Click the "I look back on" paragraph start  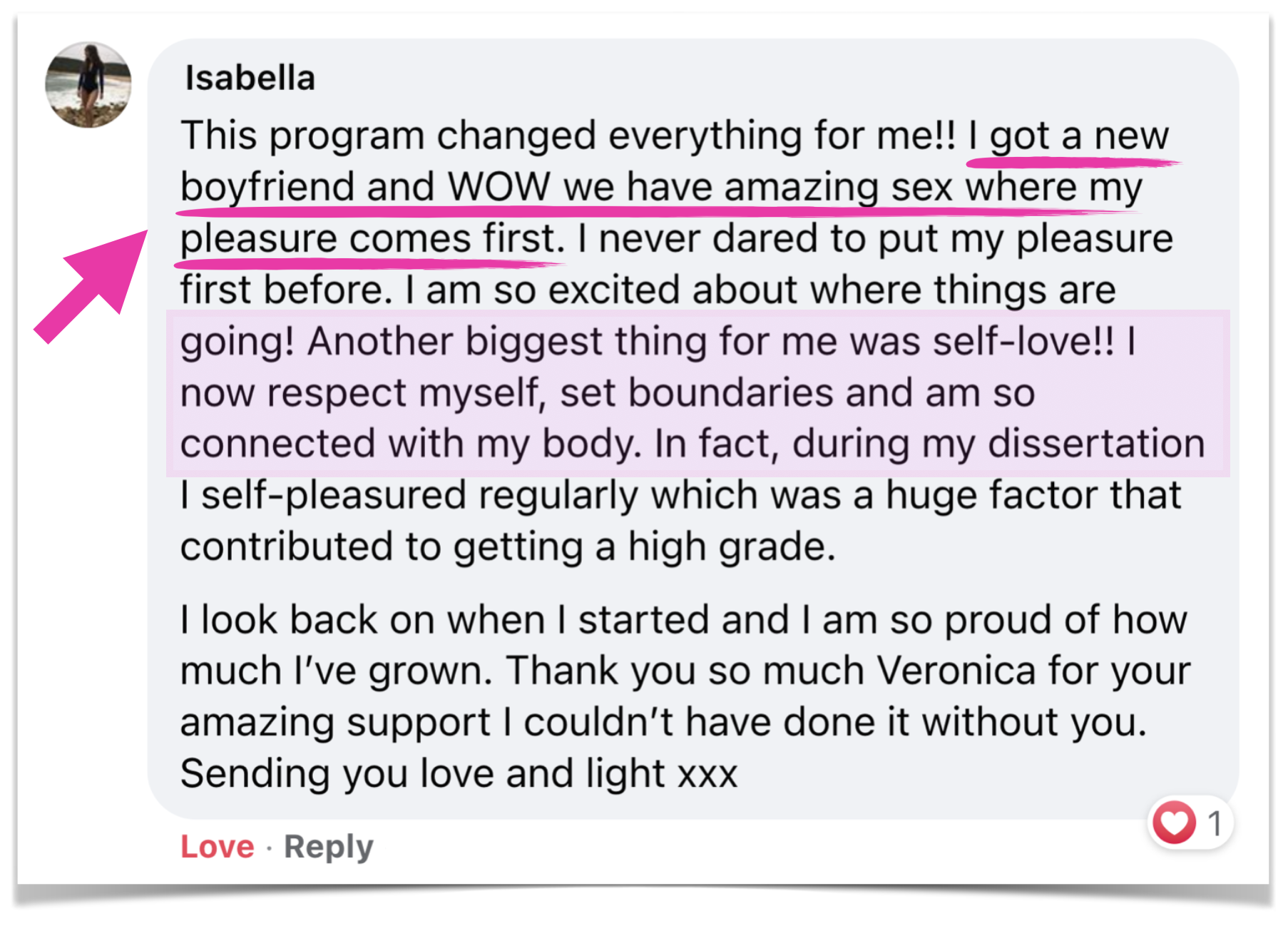coord(285,619)
